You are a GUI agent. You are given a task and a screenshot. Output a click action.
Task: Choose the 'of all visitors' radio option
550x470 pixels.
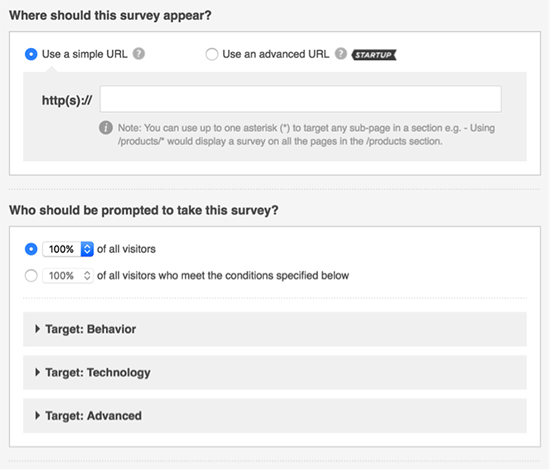tap(31, 249)
